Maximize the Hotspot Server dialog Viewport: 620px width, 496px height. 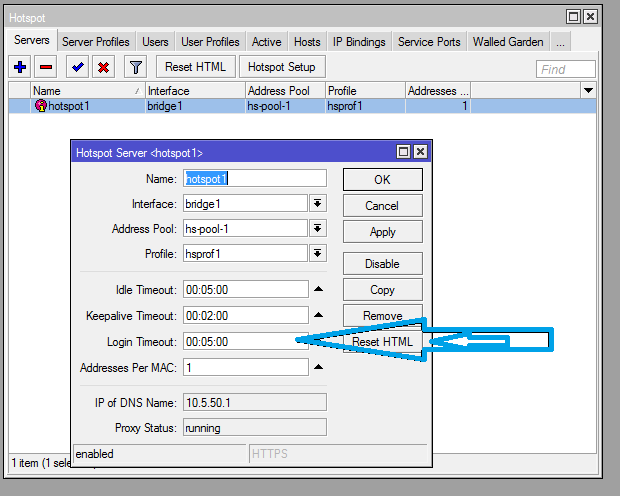coord(403,151)
